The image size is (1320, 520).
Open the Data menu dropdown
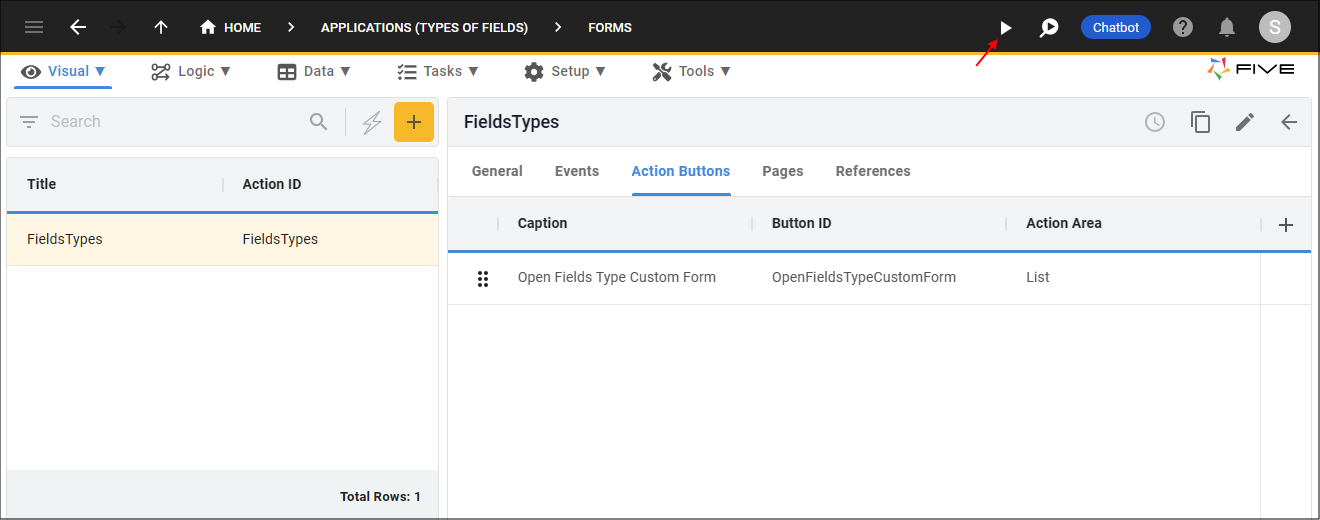314,71
